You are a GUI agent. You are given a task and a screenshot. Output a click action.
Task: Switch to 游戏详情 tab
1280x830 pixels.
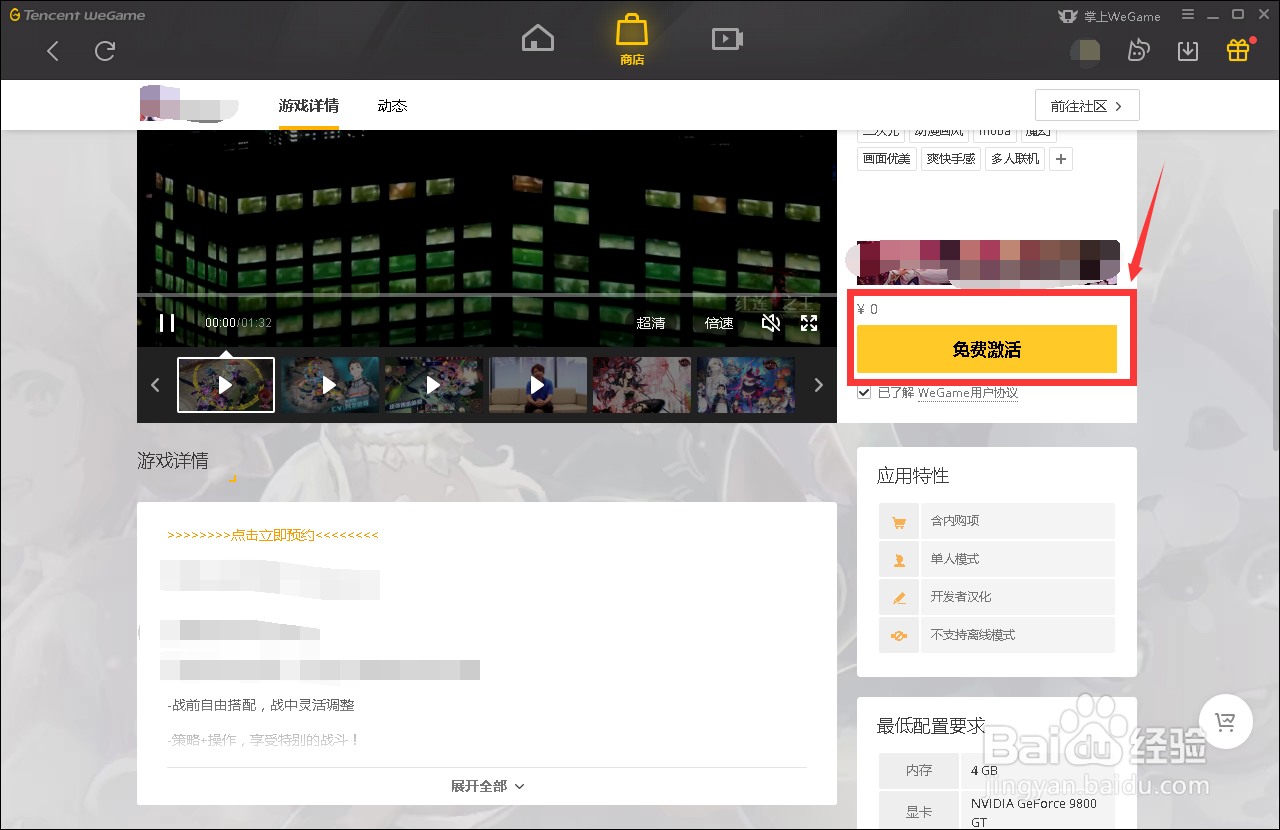[x=308, y=106]
